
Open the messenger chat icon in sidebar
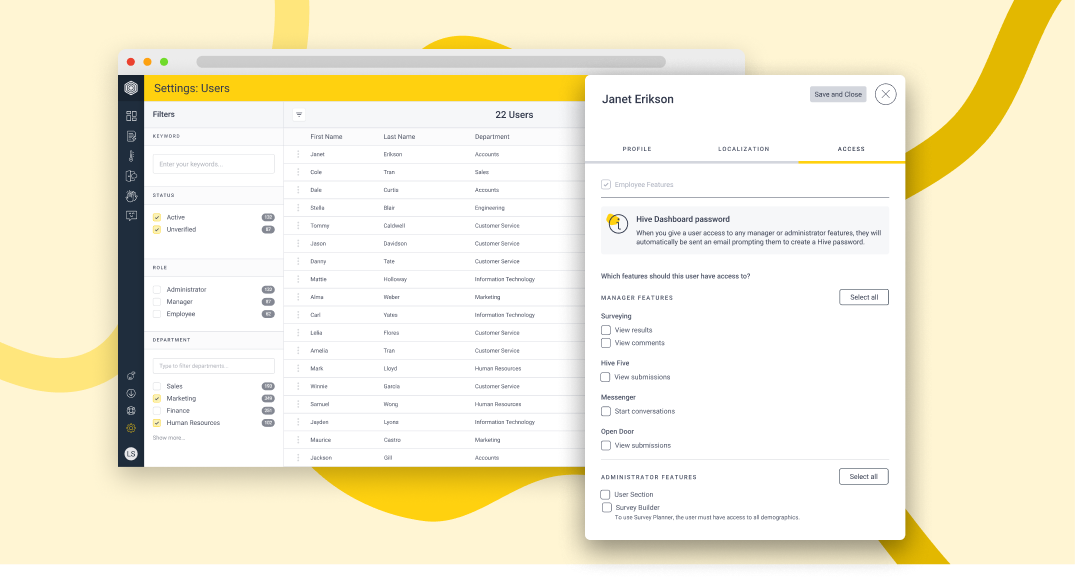[131, 216]
